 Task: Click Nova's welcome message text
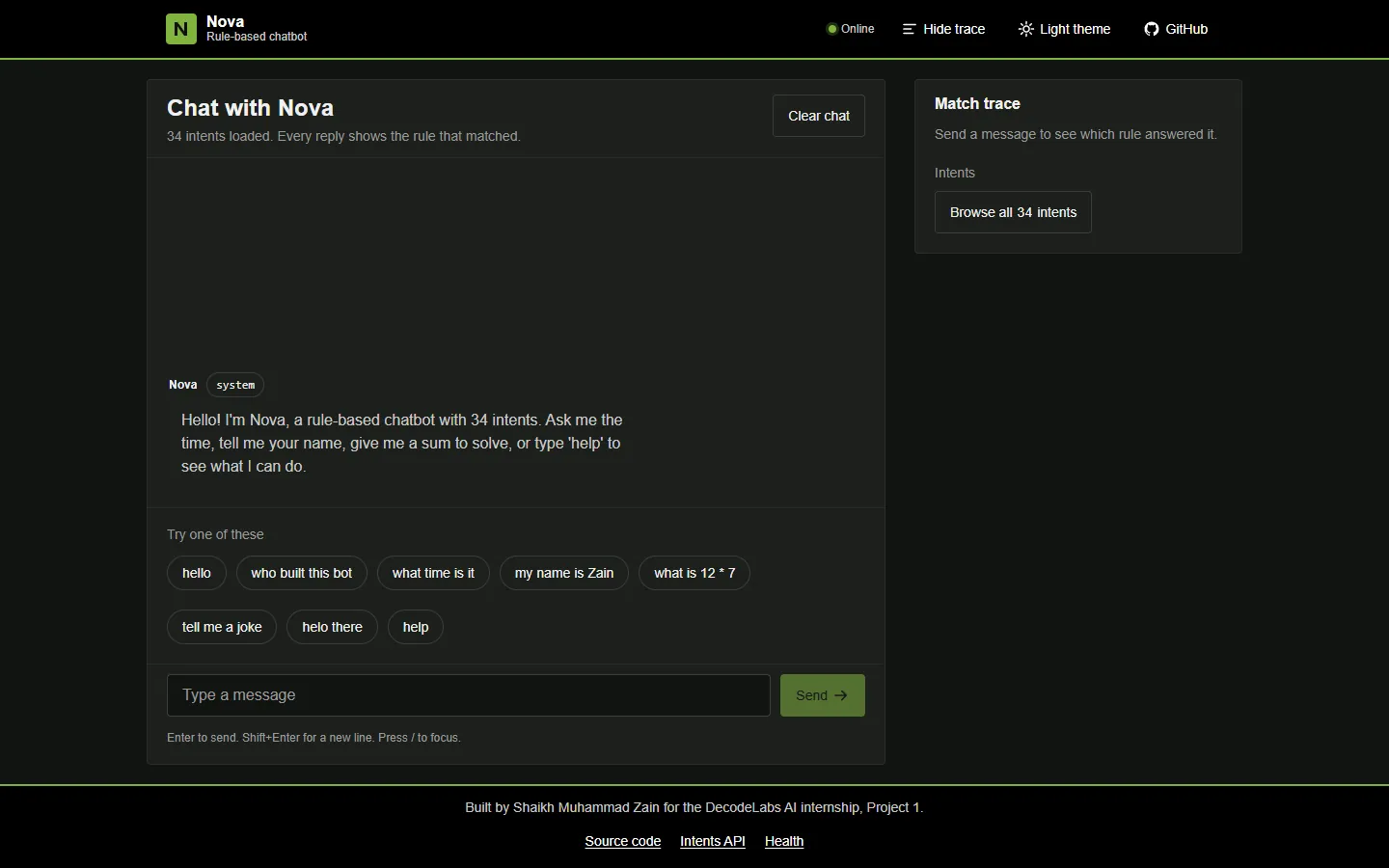tap(402, 443)
